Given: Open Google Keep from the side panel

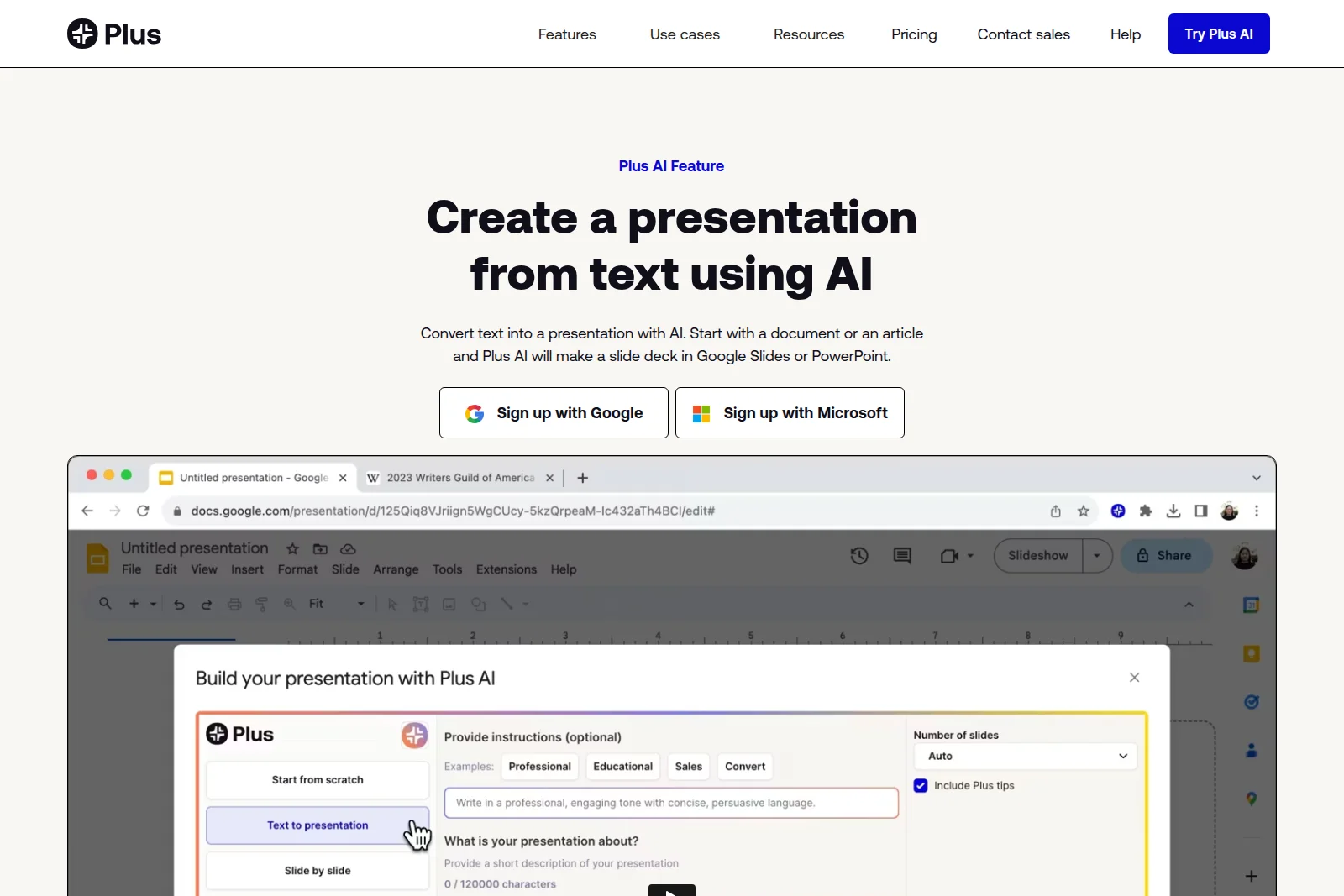Looking at the screenshot, I should 1251,654.
